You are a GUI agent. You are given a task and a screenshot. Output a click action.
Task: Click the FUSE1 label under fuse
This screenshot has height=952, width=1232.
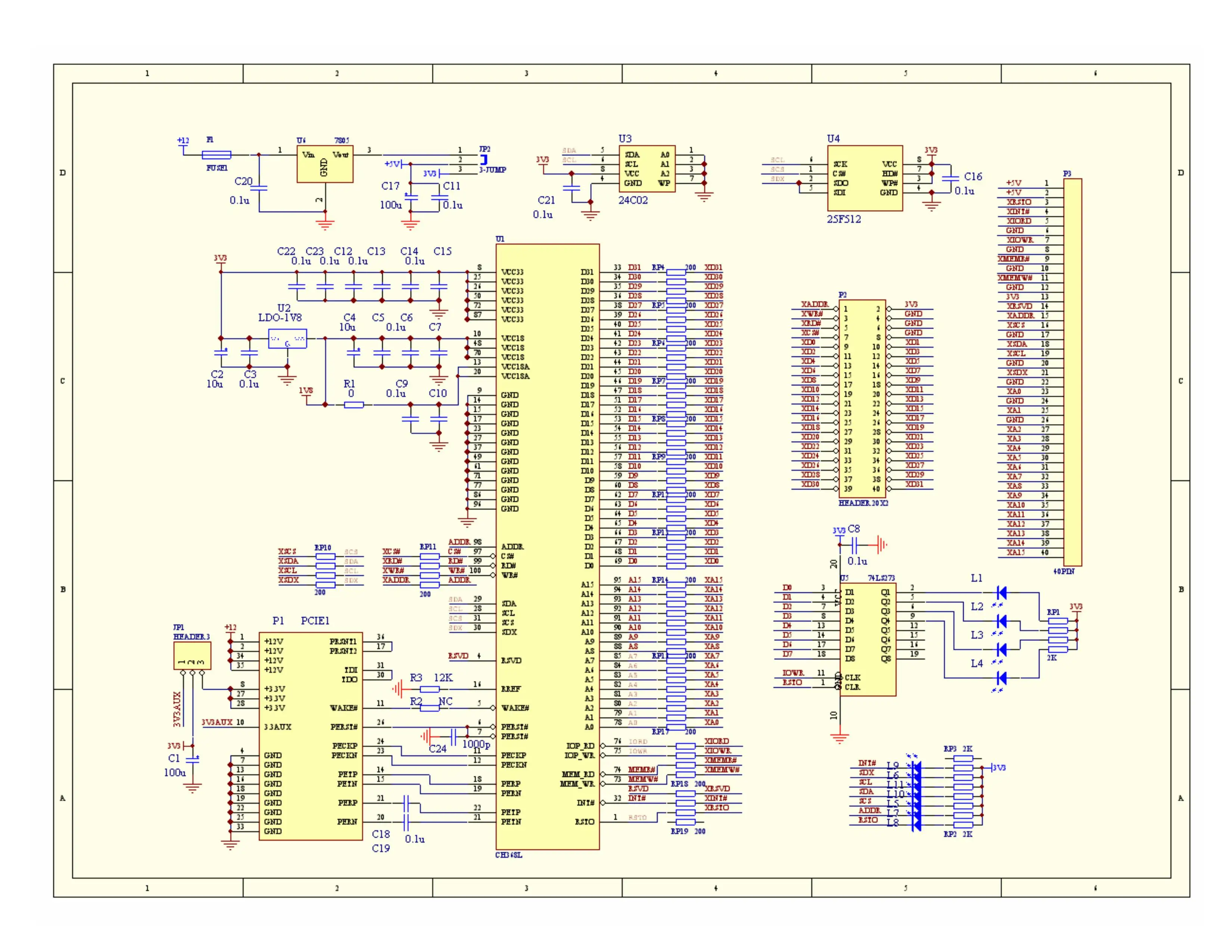pos(217,168)
